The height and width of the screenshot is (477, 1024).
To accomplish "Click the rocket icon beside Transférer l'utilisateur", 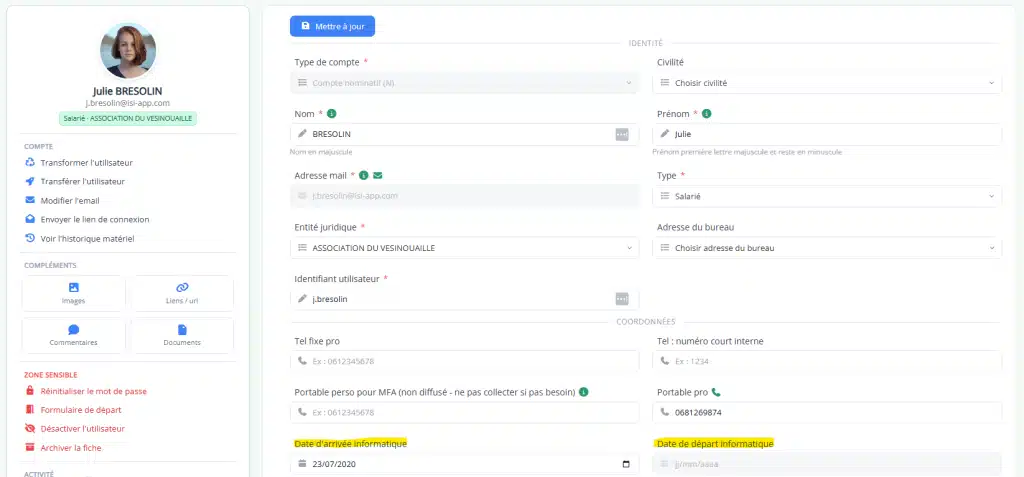I will coord(30,182).
